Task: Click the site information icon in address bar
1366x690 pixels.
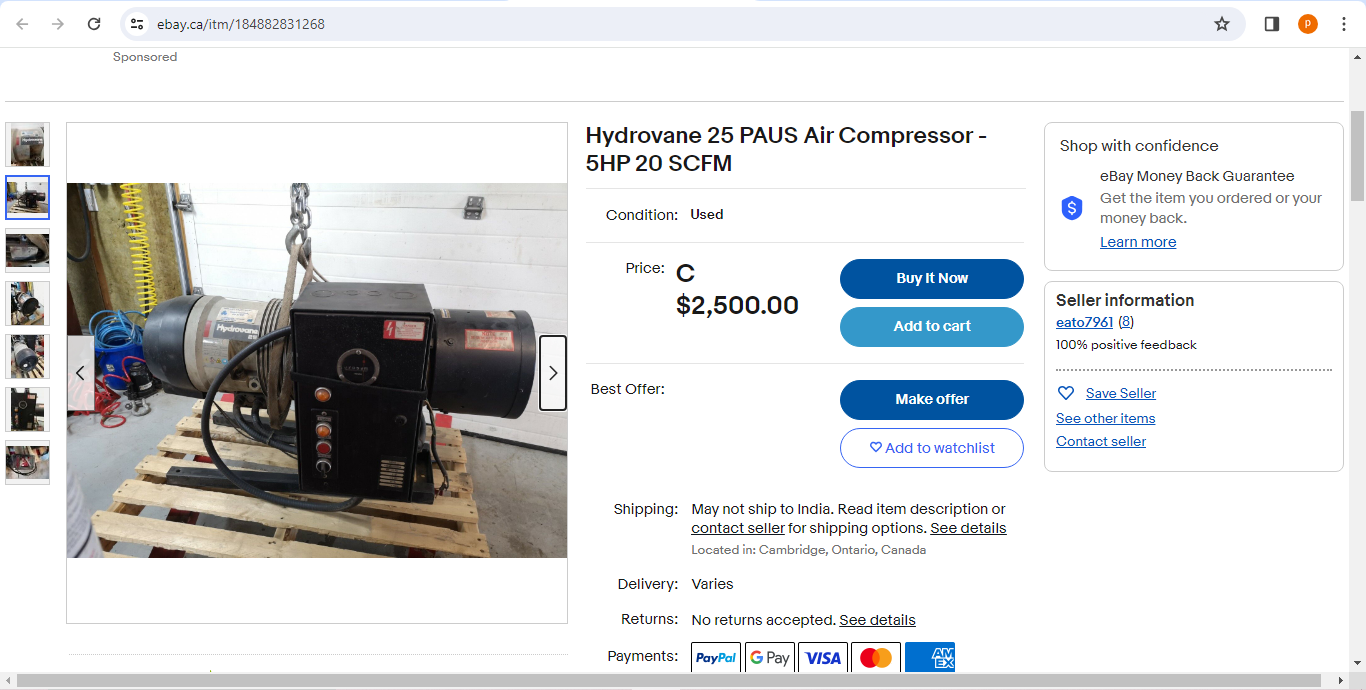Action: pos(138,24)
